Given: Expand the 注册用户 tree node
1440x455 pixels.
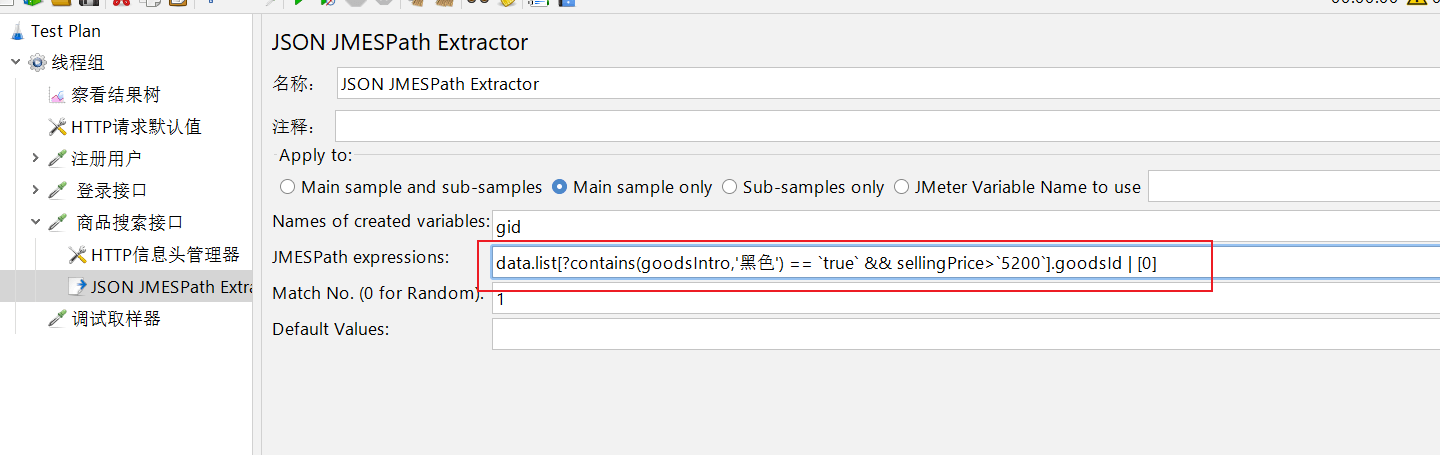Looking at the screenshot, I should tap(35, 159).
